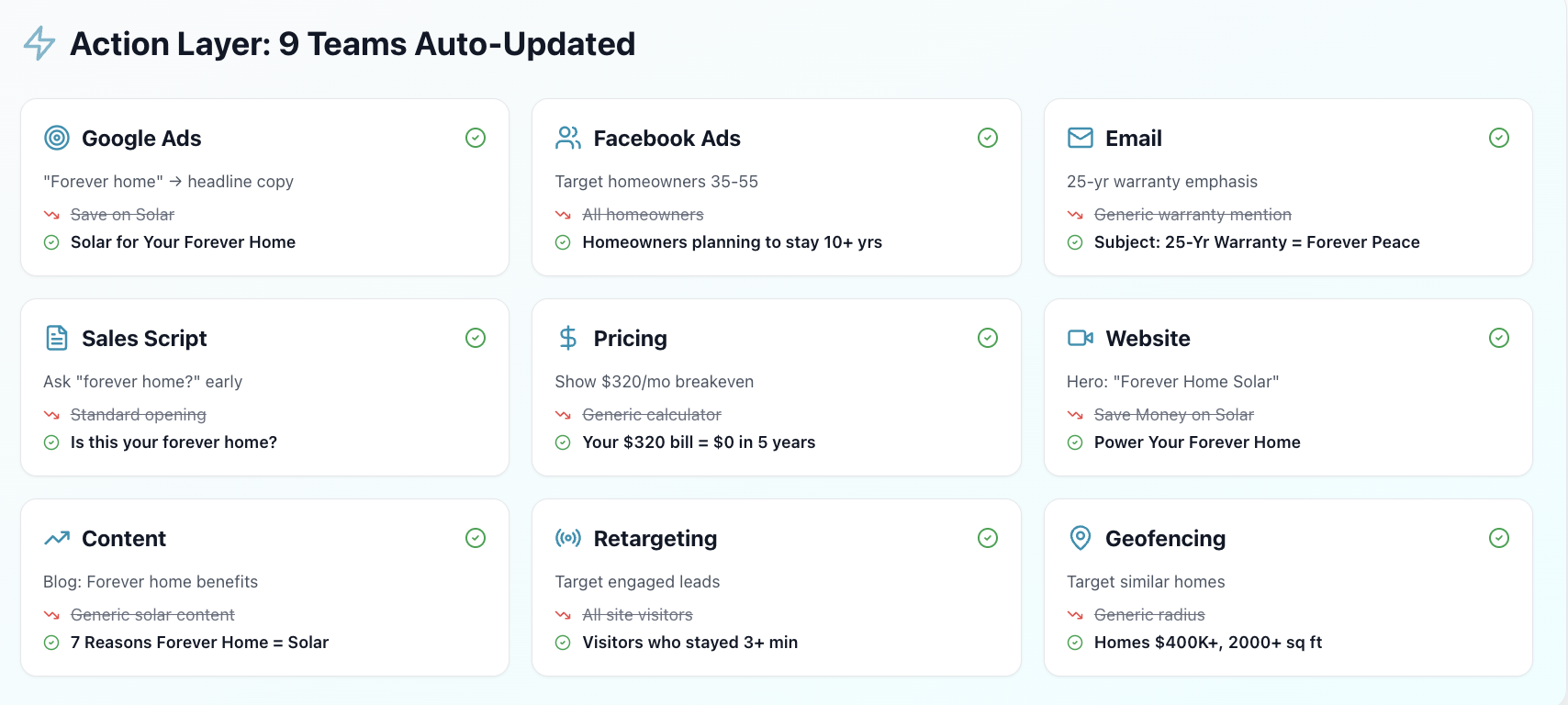Open the Sales Script card title
This screenshot has width=1568, height=705.
[144, 339]
